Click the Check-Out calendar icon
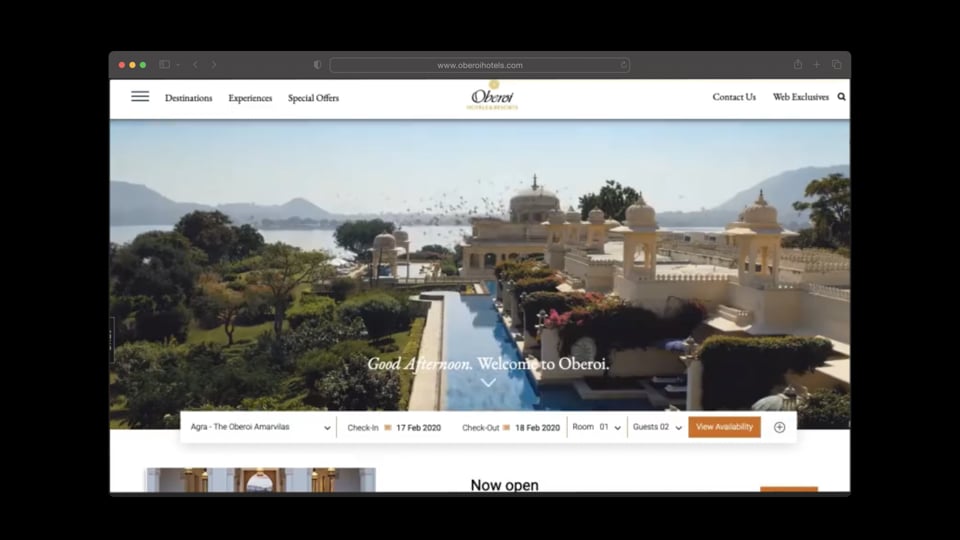960x540 pixels. point(506,428)
